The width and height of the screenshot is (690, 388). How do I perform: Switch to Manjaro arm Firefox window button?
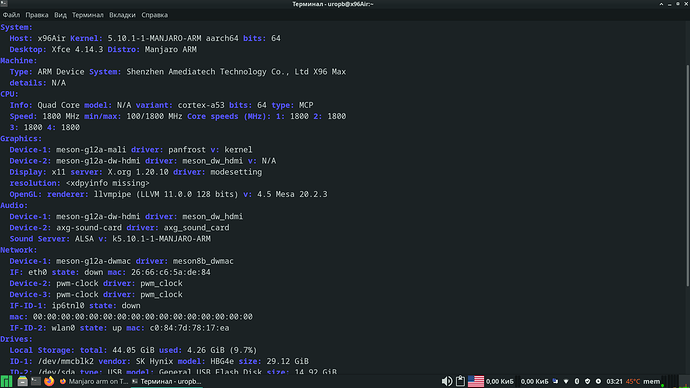(94, 381)
